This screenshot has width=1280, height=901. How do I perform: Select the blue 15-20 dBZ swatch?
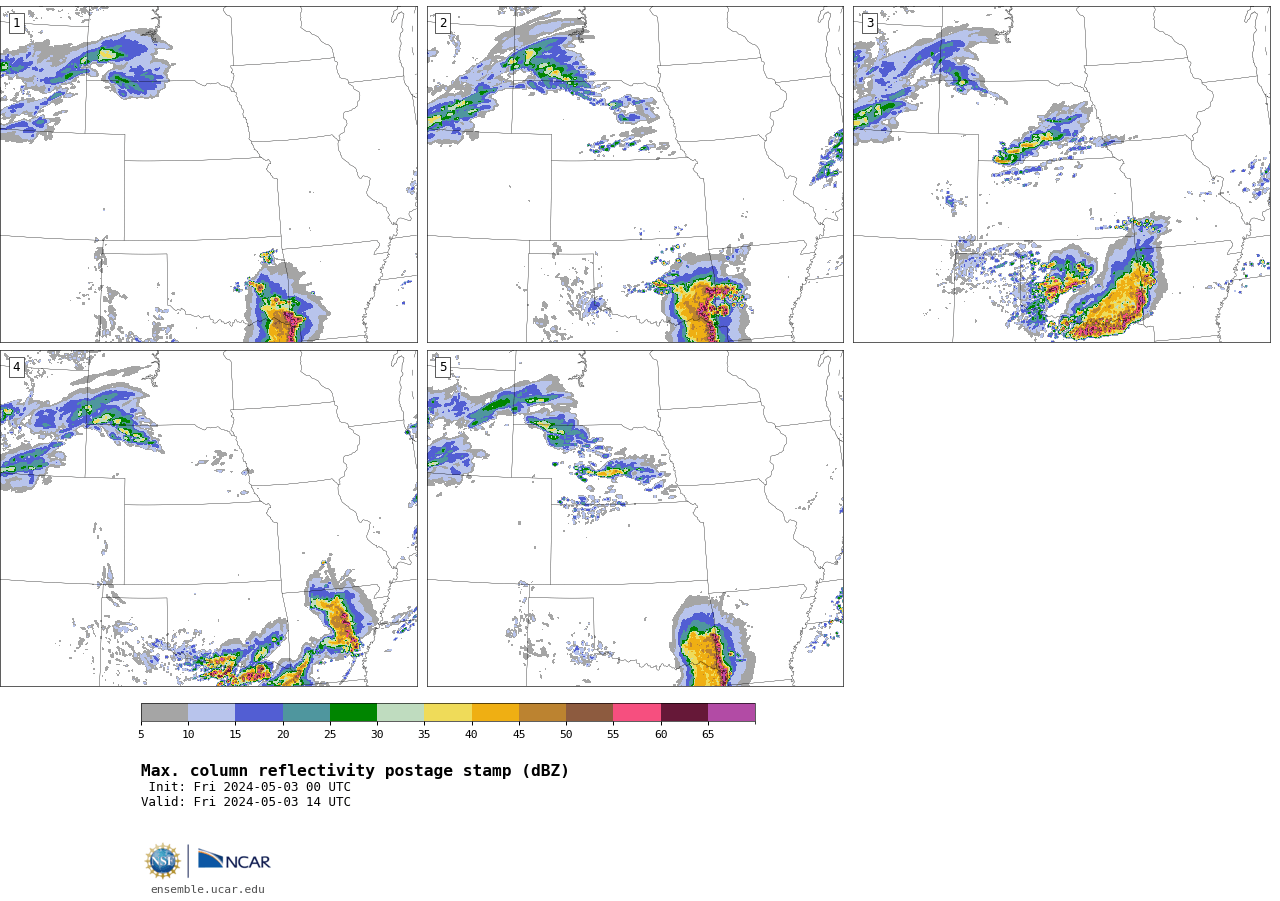(x=259, y=713)
